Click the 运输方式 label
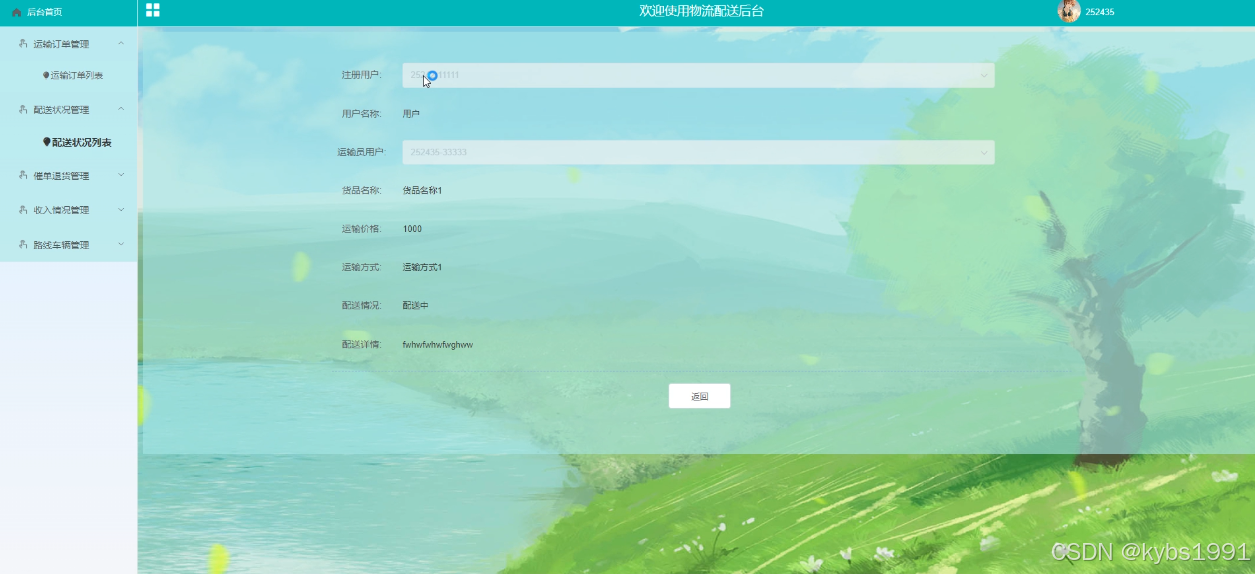The width and height of the screenshot is (1255, 574). 362,267
